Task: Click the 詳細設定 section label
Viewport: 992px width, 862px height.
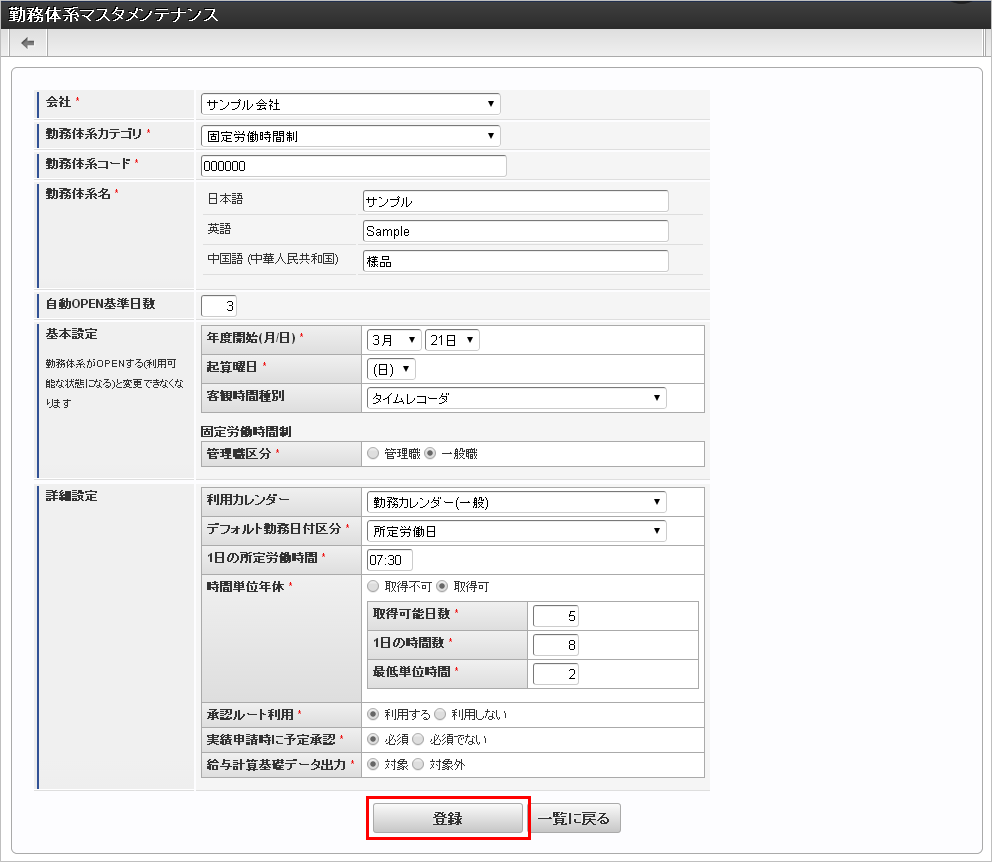Action: coord(71,496)
